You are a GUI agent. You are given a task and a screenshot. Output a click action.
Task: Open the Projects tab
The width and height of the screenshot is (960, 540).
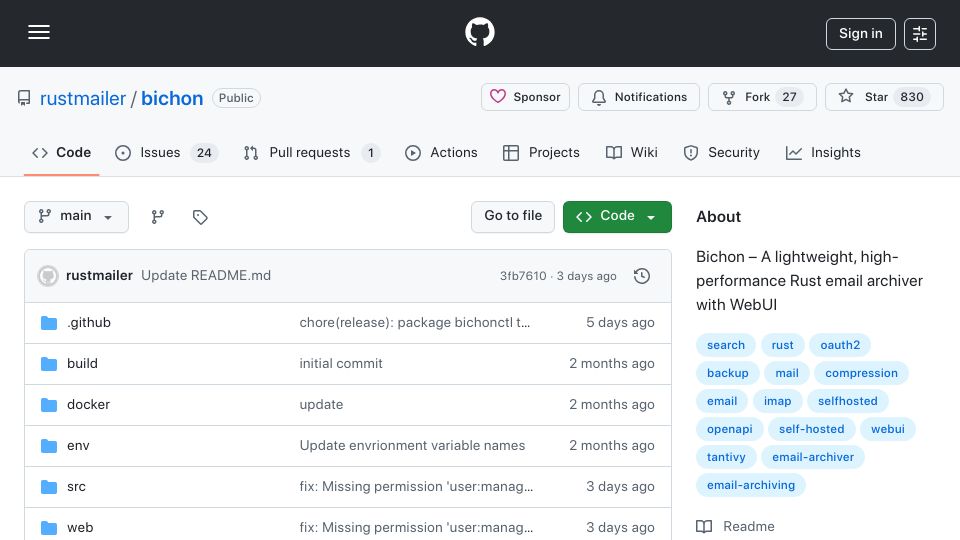tap(541, 152)
